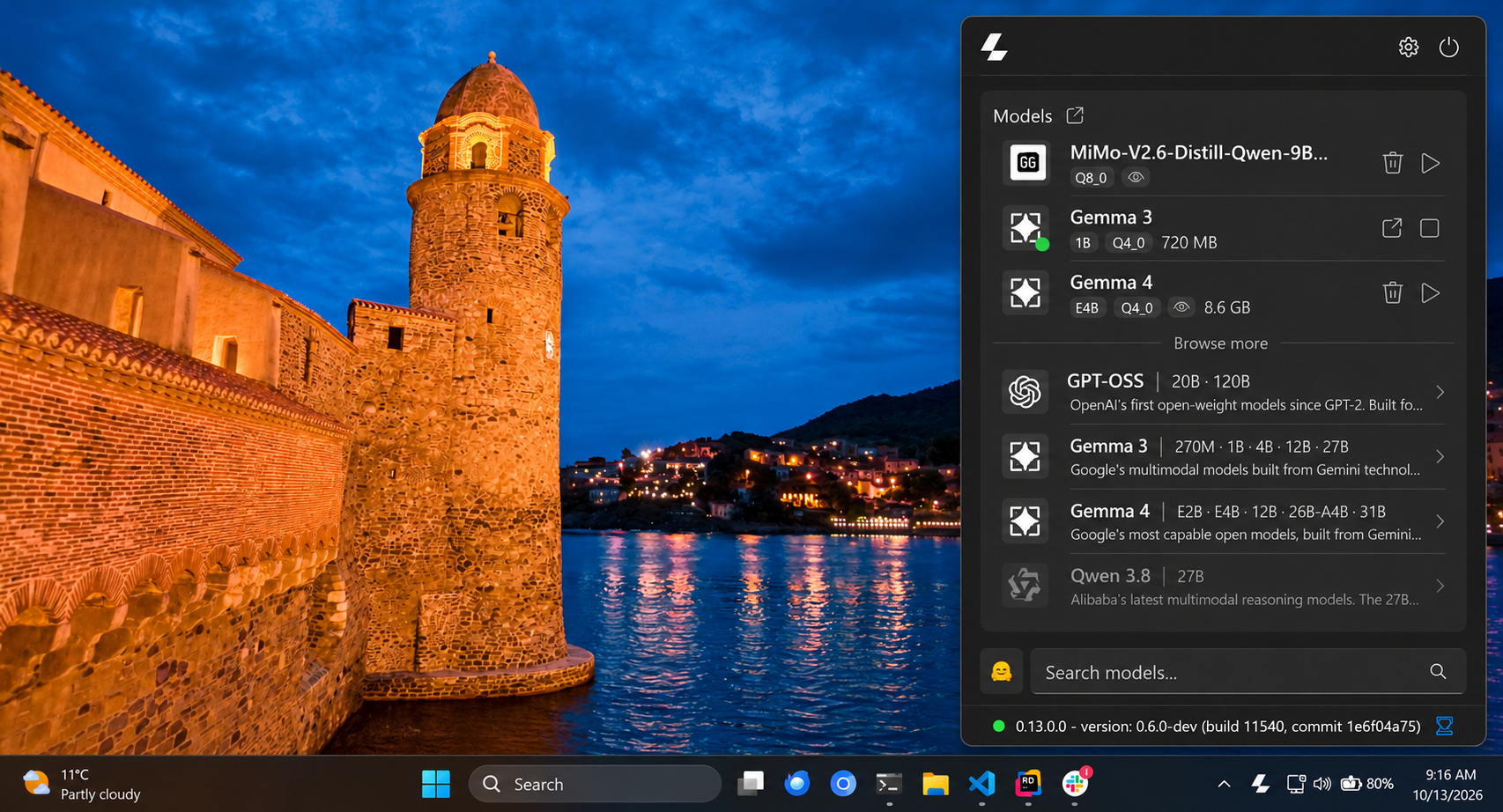
Task: Click the lightning logo in panel header
Action: 995,48
